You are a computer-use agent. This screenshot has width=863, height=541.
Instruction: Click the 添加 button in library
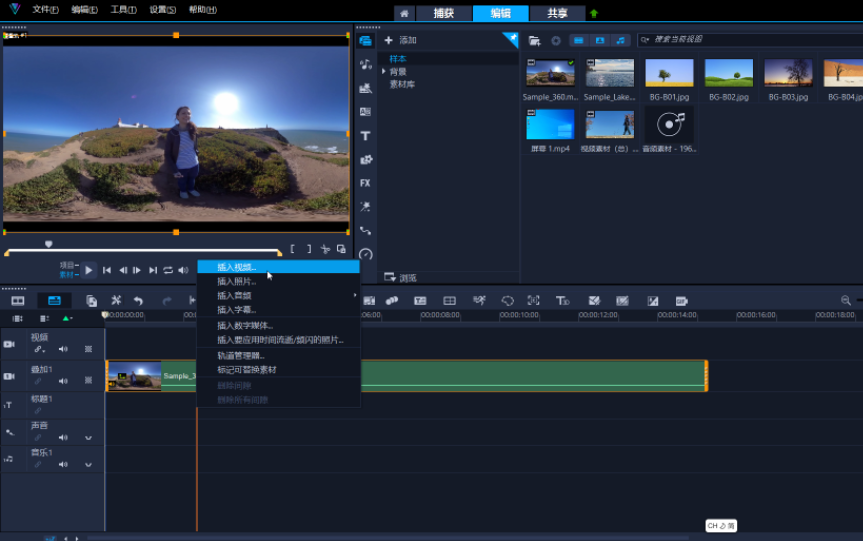click(400, 40)
